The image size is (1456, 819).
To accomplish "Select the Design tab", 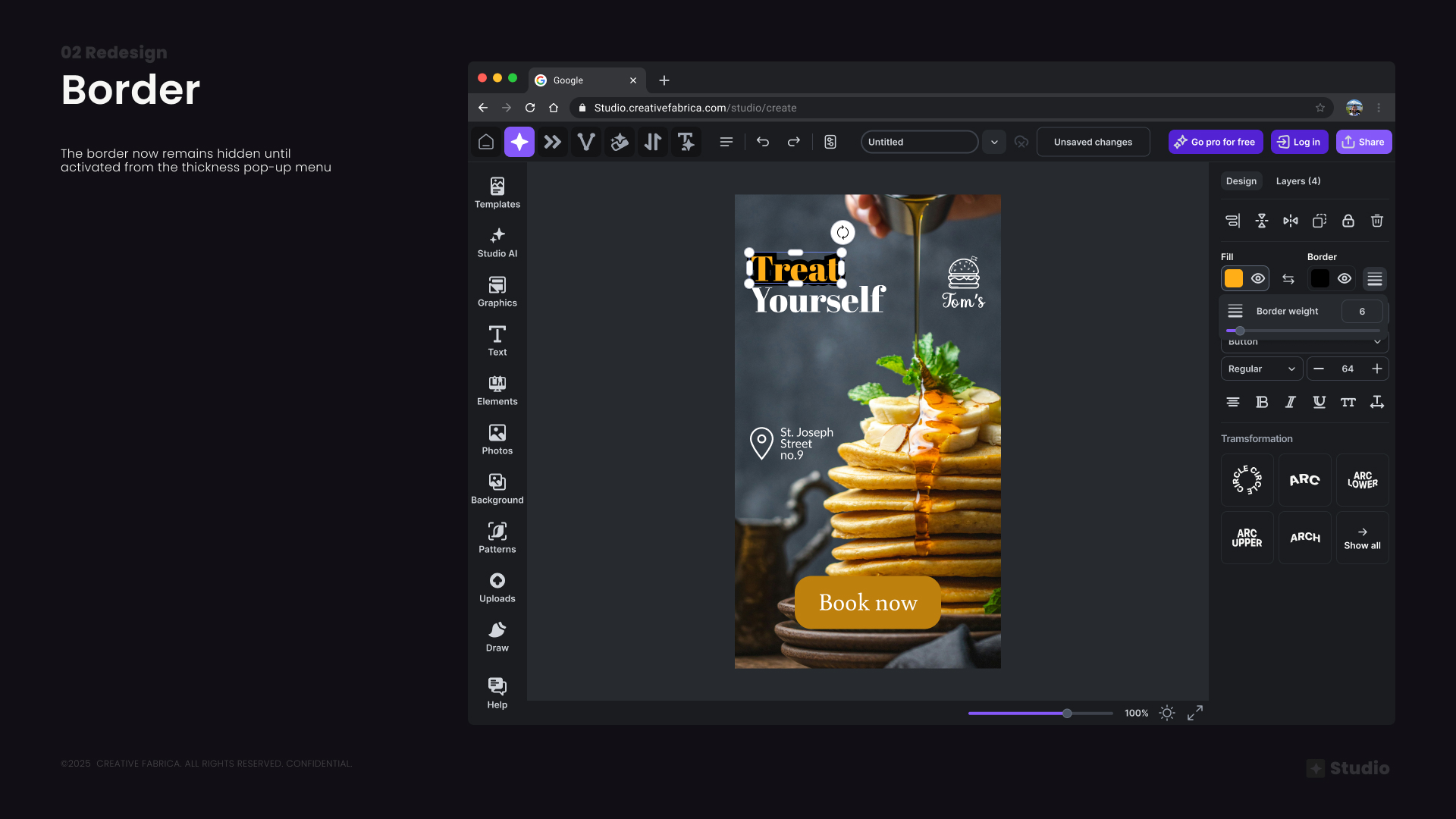I will [1241, 181].
